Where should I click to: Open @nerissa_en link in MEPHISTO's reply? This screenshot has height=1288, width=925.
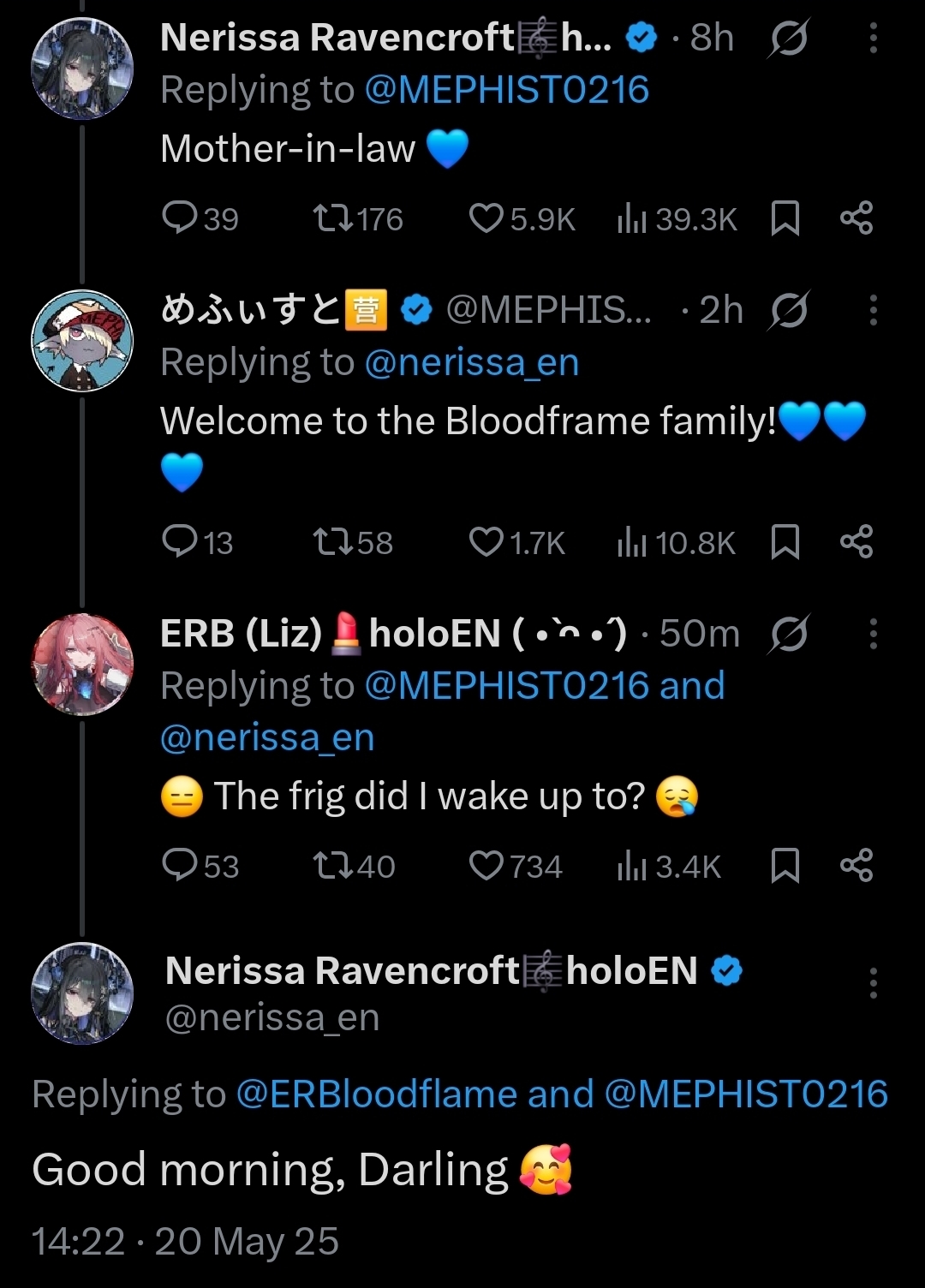tap(472, 363)
